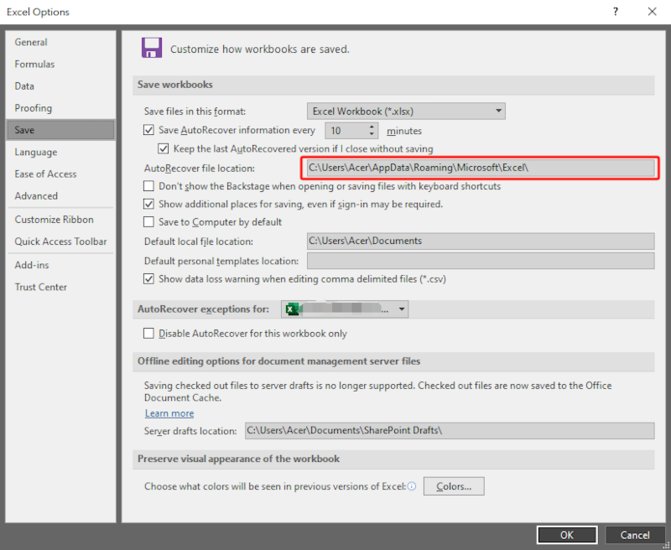671x550 pixels.
Task: Toggle Save AutoRecover information checkbox
Action: point(148,130)
